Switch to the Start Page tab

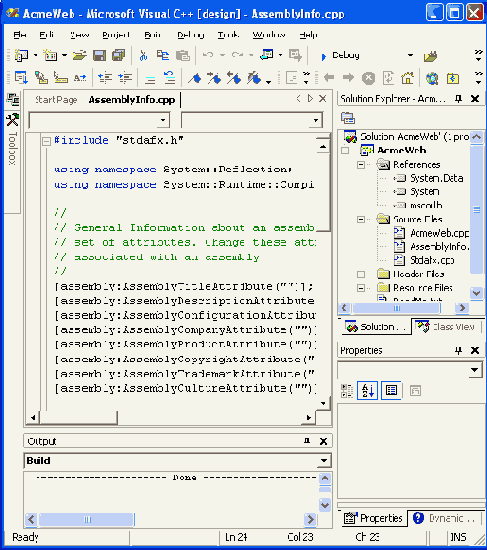click(56, 100)
